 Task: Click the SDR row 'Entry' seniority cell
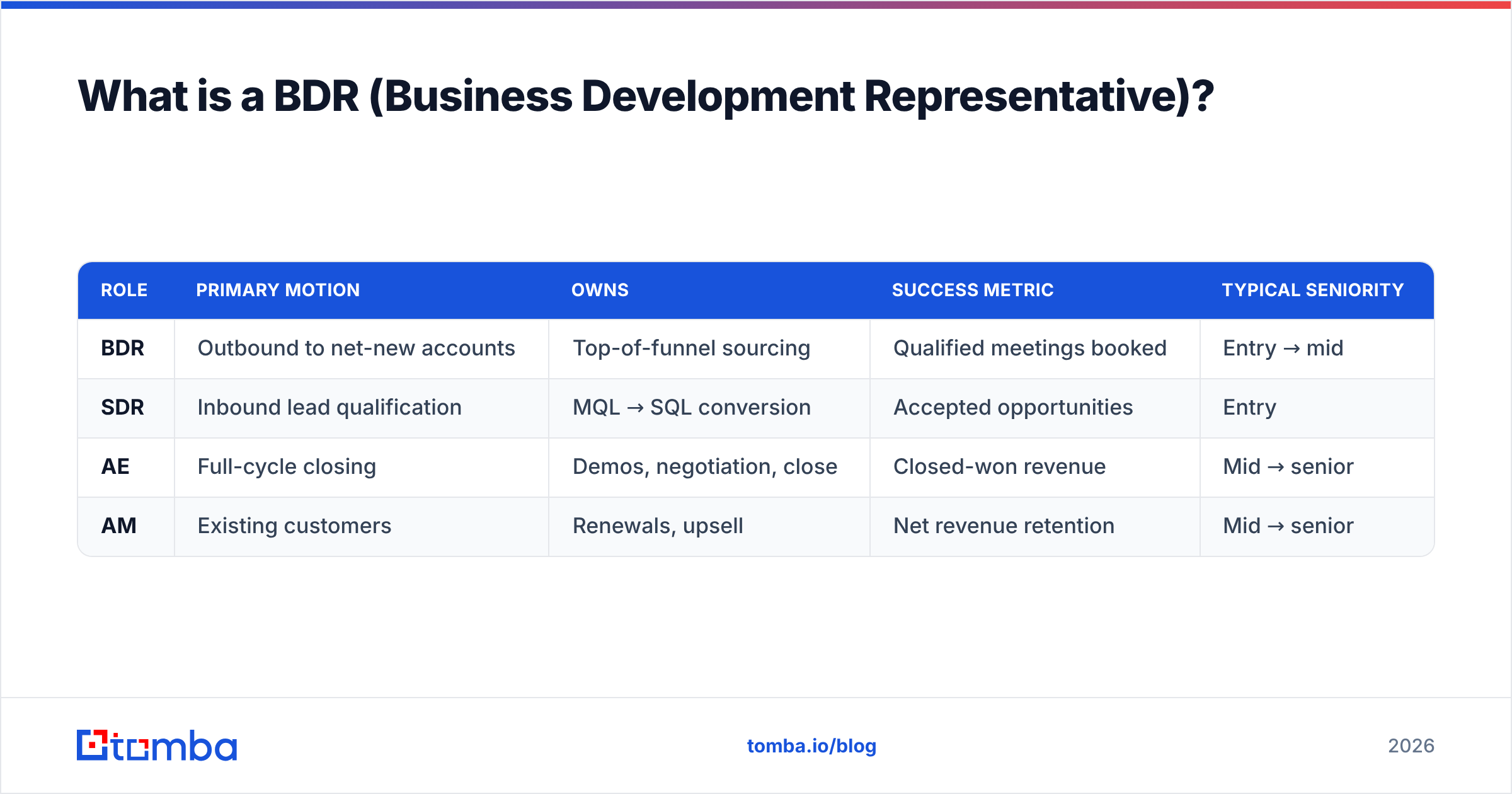point(1317,408)
